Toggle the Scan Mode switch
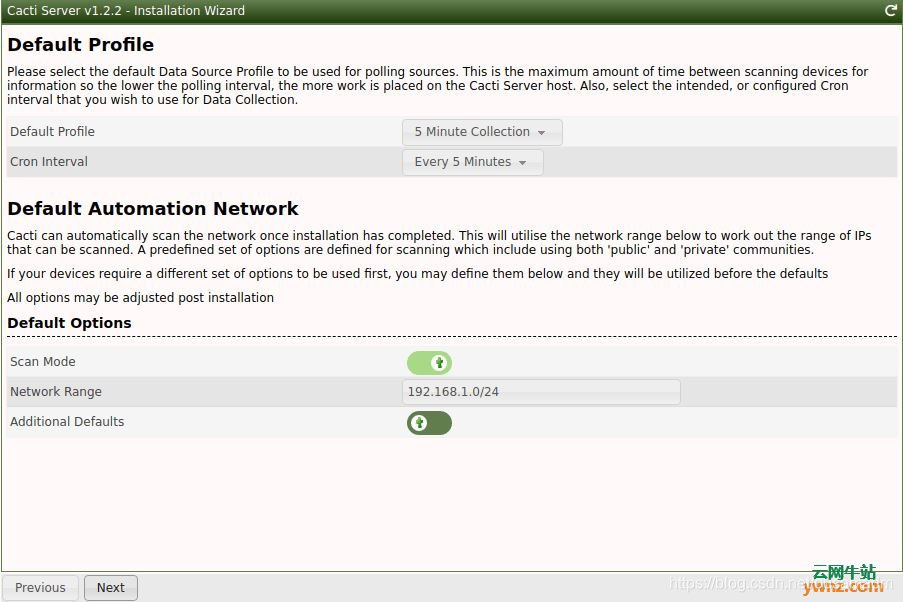This screenshot has height=602, width=903. pos(429,363)
